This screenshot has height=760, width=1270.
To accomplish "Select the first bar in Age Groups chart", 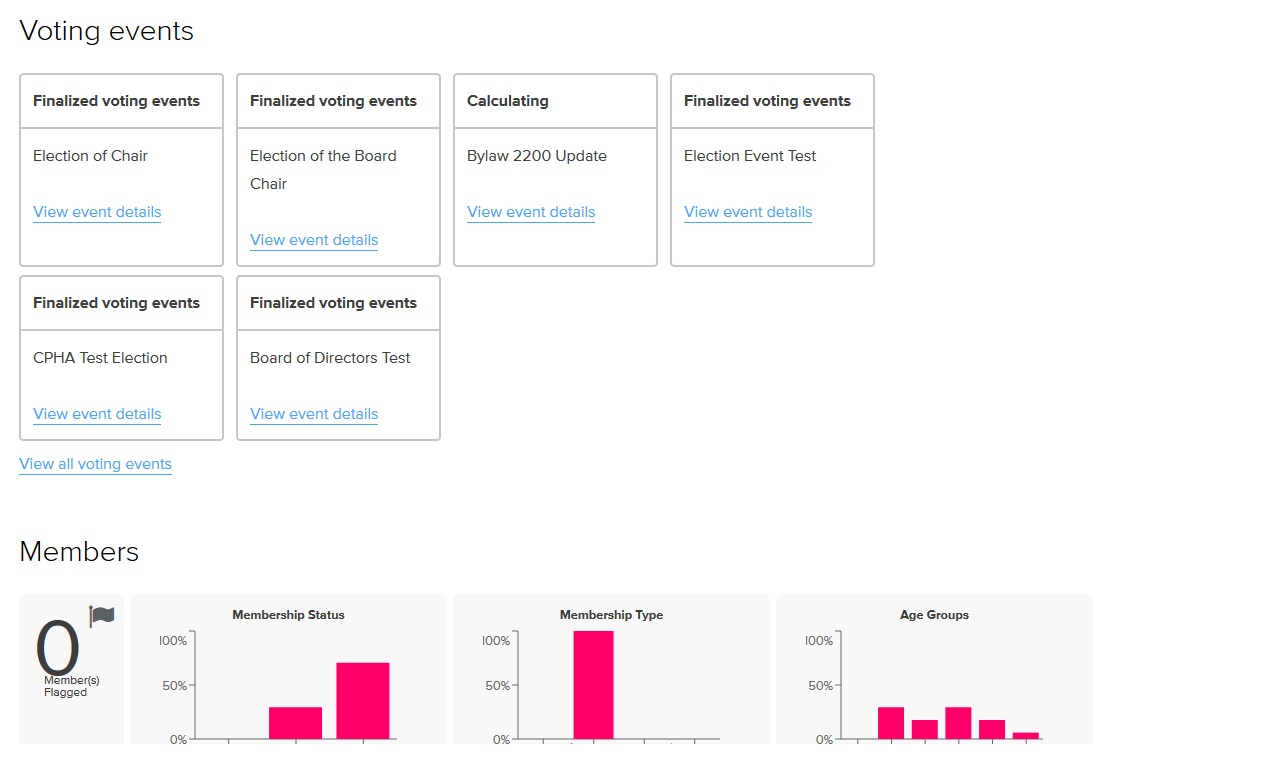I will pyautogui.click(x=890, y=720).
